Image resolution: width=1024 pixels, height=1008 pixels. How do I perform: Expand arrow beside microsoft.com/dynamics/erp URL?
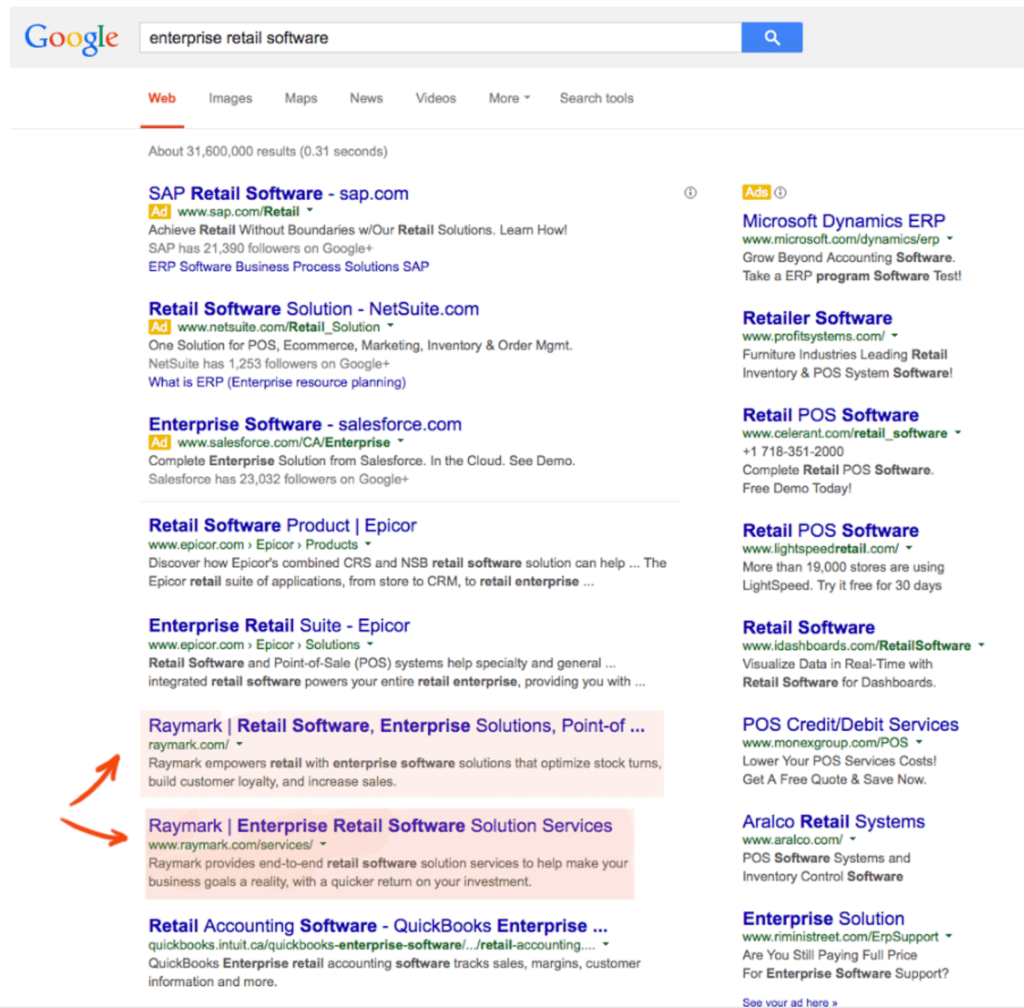[x=950, y=238]
